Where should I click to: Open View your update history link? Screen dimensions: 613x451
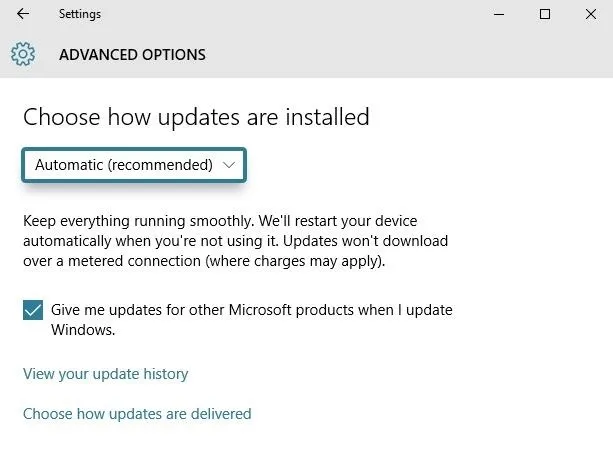pyautogui.click(x=106, y=374)
